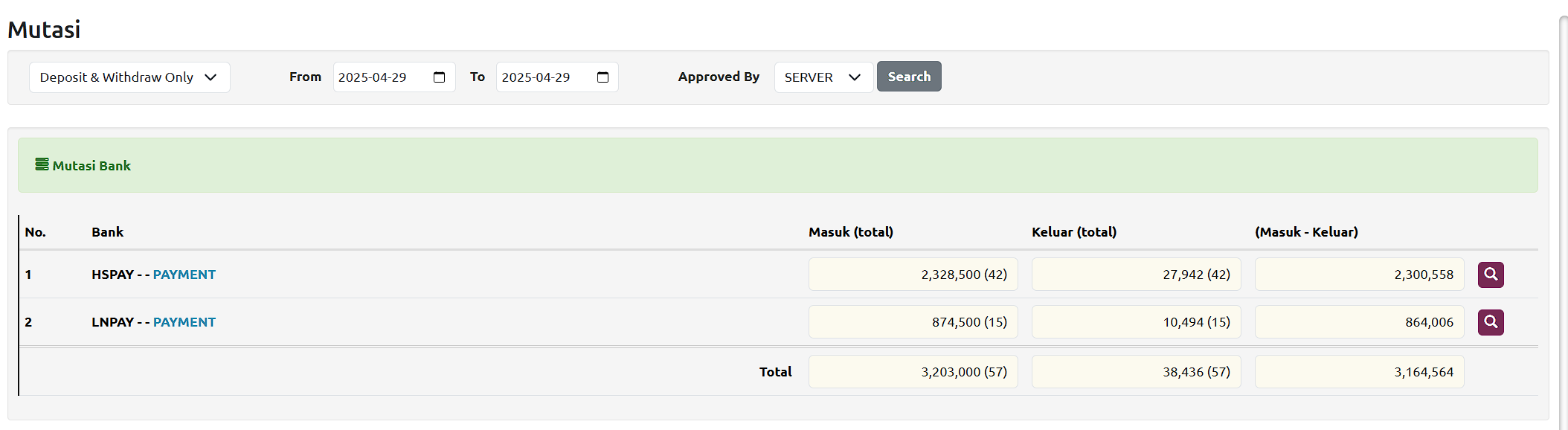Select the LNPAY Masuk total field
This screenshot has height=430, width=1568.
(913, 322)
